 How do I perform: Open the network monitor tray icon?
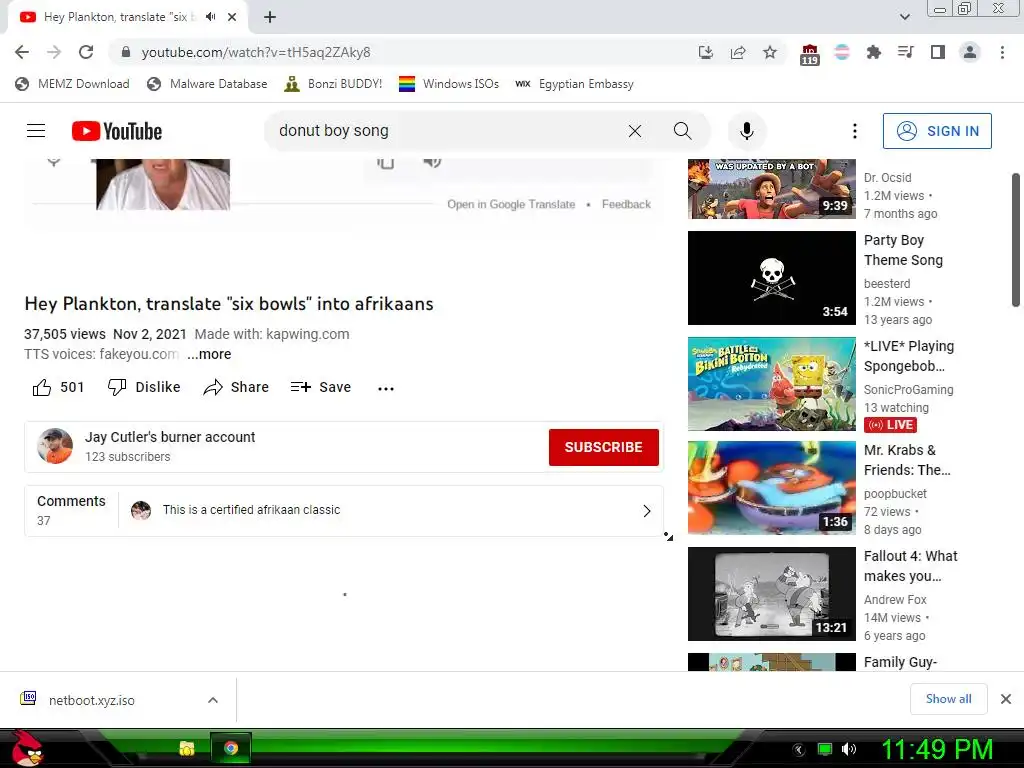click(x=825, y=749)
